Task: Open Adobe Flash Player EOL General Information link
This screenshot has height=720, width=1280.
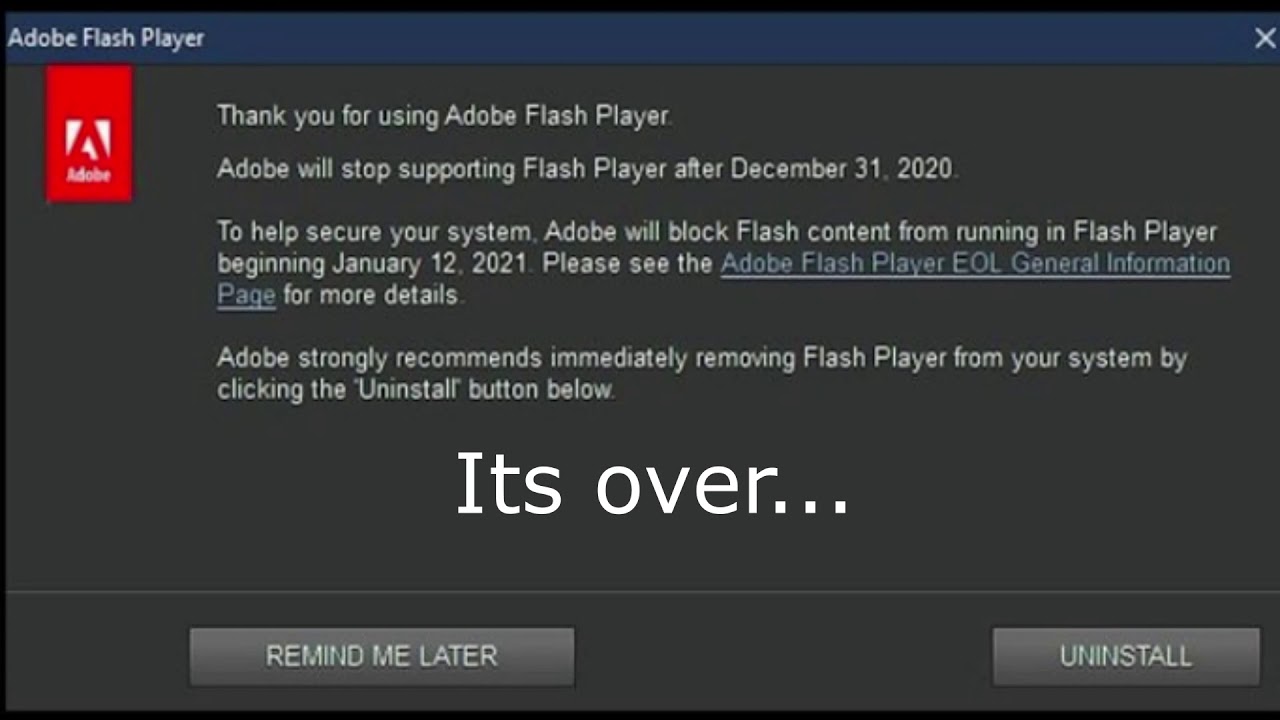Action: pyautogui.click(x=975, y=264)
